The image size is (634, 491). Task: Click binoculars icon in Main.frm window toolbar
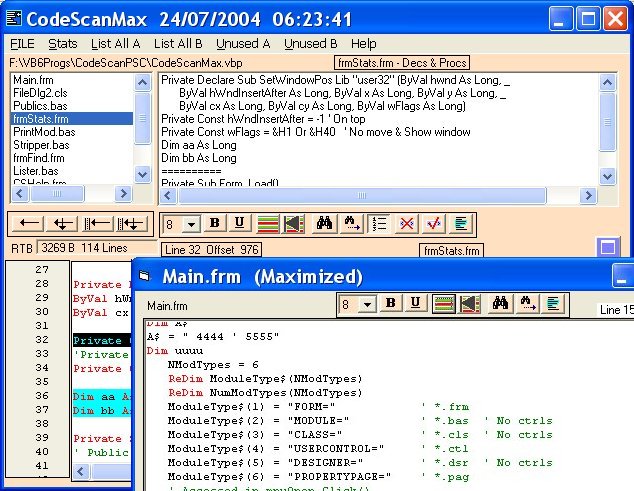coord(500,303)
